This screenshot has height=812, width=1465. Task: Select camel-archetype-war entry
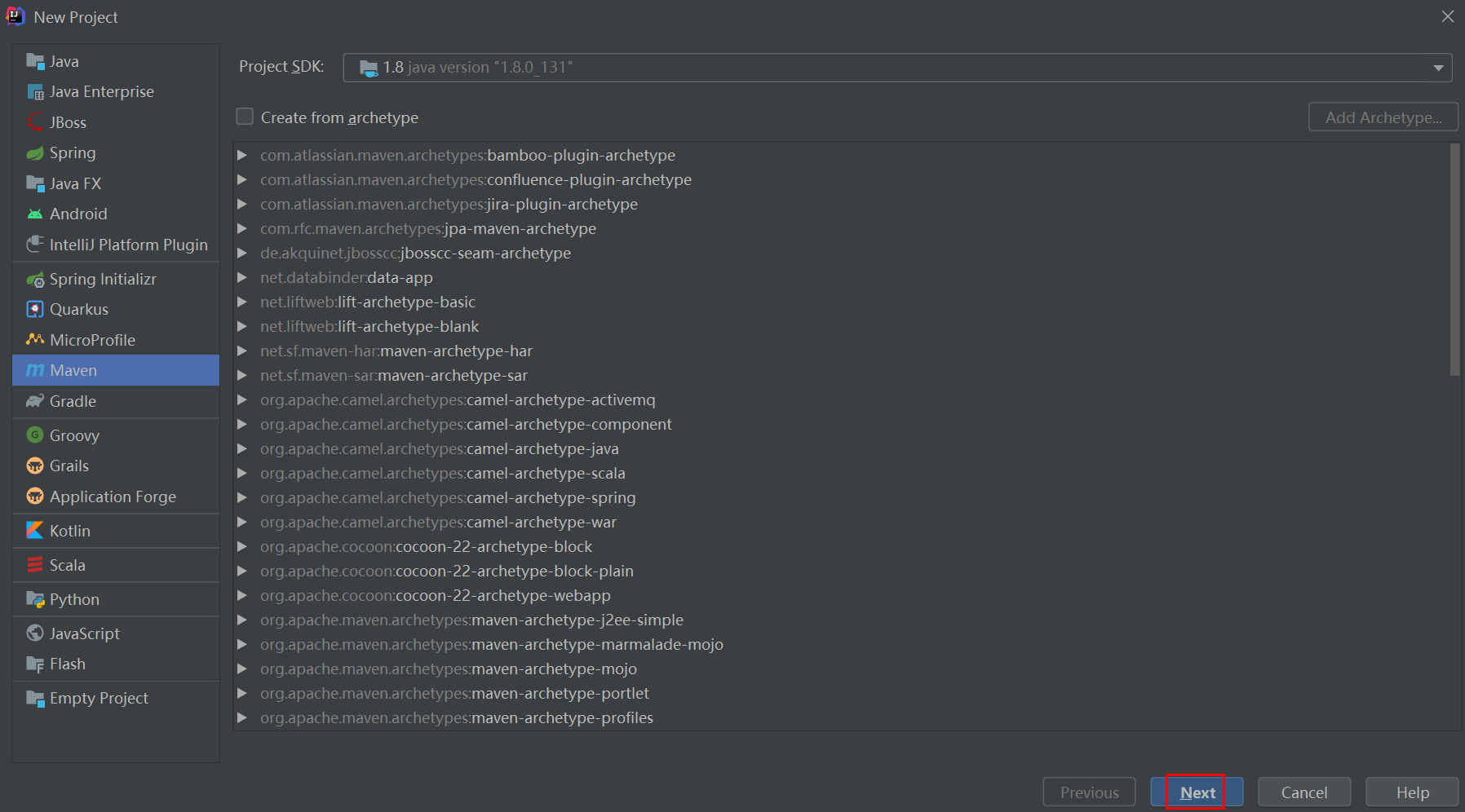pyautogui.click(x=438, y=522)
